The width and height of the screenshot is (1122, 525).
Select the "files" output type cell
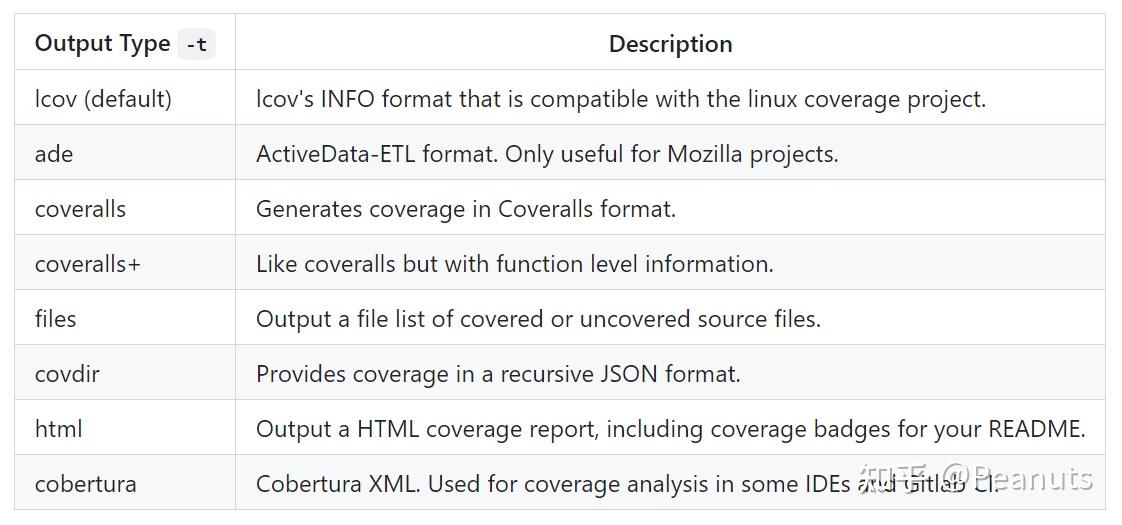(55, 319)
